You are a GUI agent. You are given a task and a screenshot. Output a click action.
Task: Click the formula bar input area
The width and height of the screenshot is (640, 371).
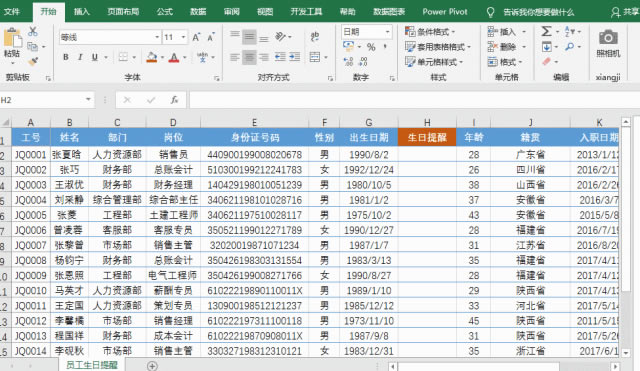[414, 100]
